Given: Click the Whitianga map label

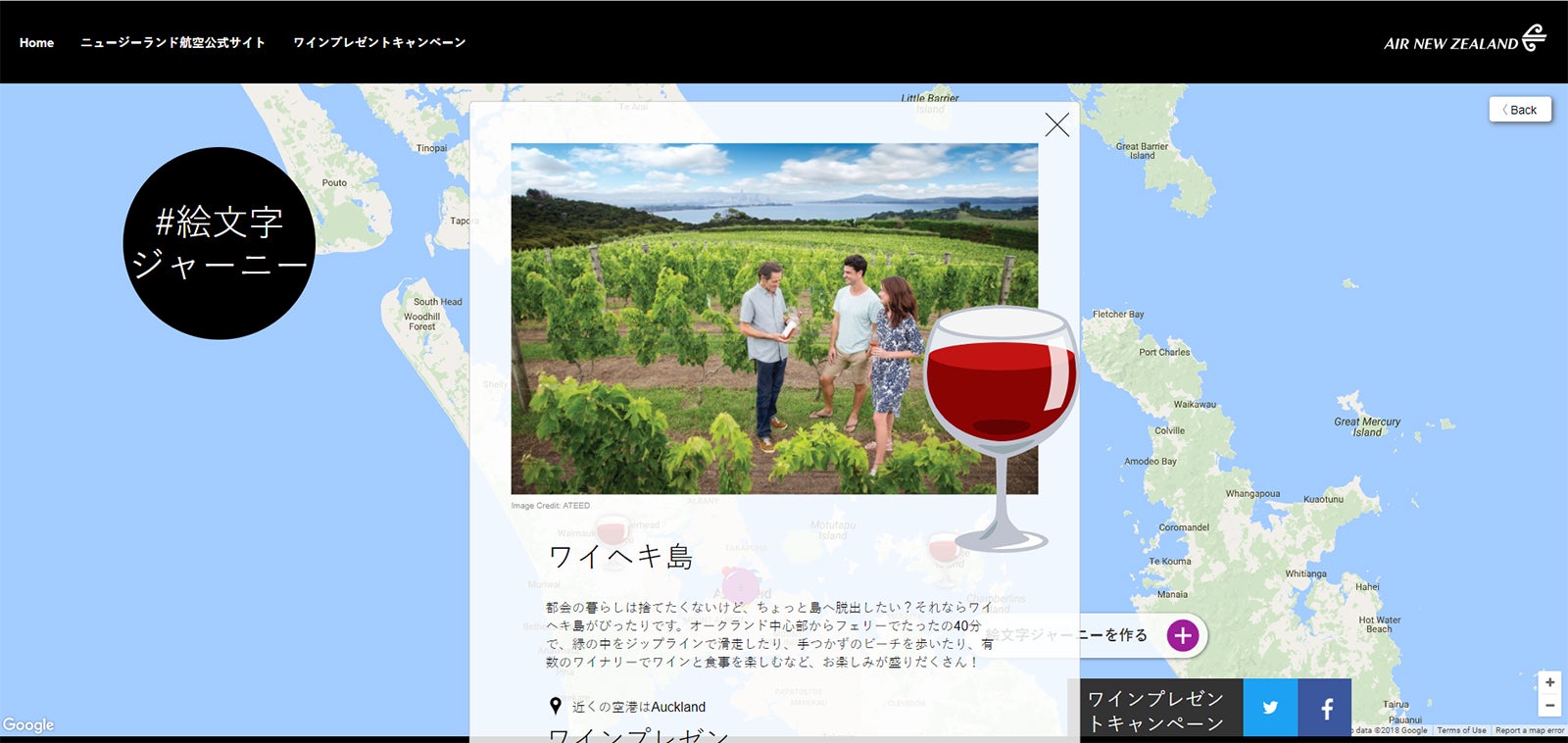Looking at the screenshot, I should [x=1306, y=574].
